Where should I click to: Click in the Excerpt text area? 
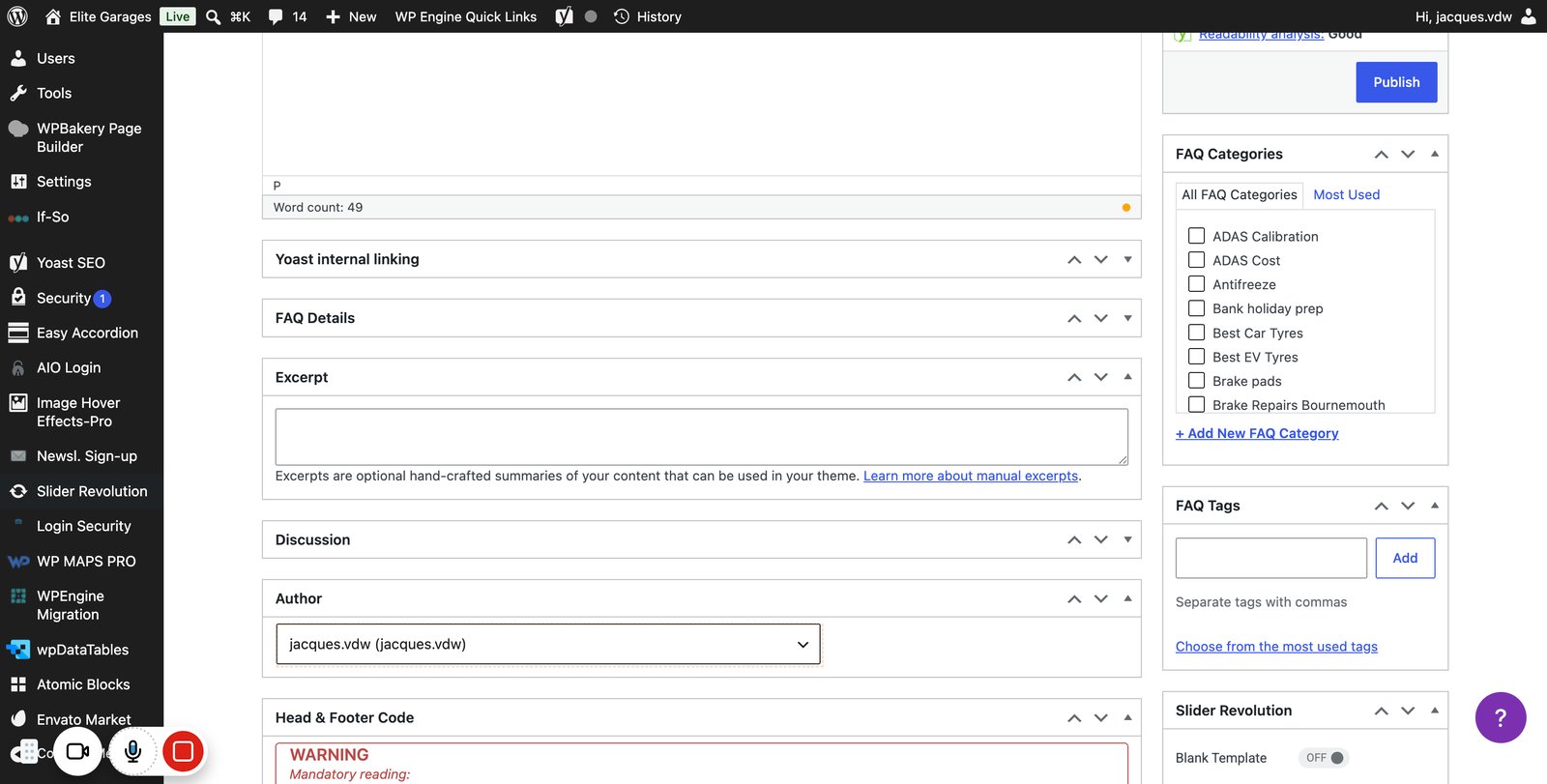pos(702,437)
